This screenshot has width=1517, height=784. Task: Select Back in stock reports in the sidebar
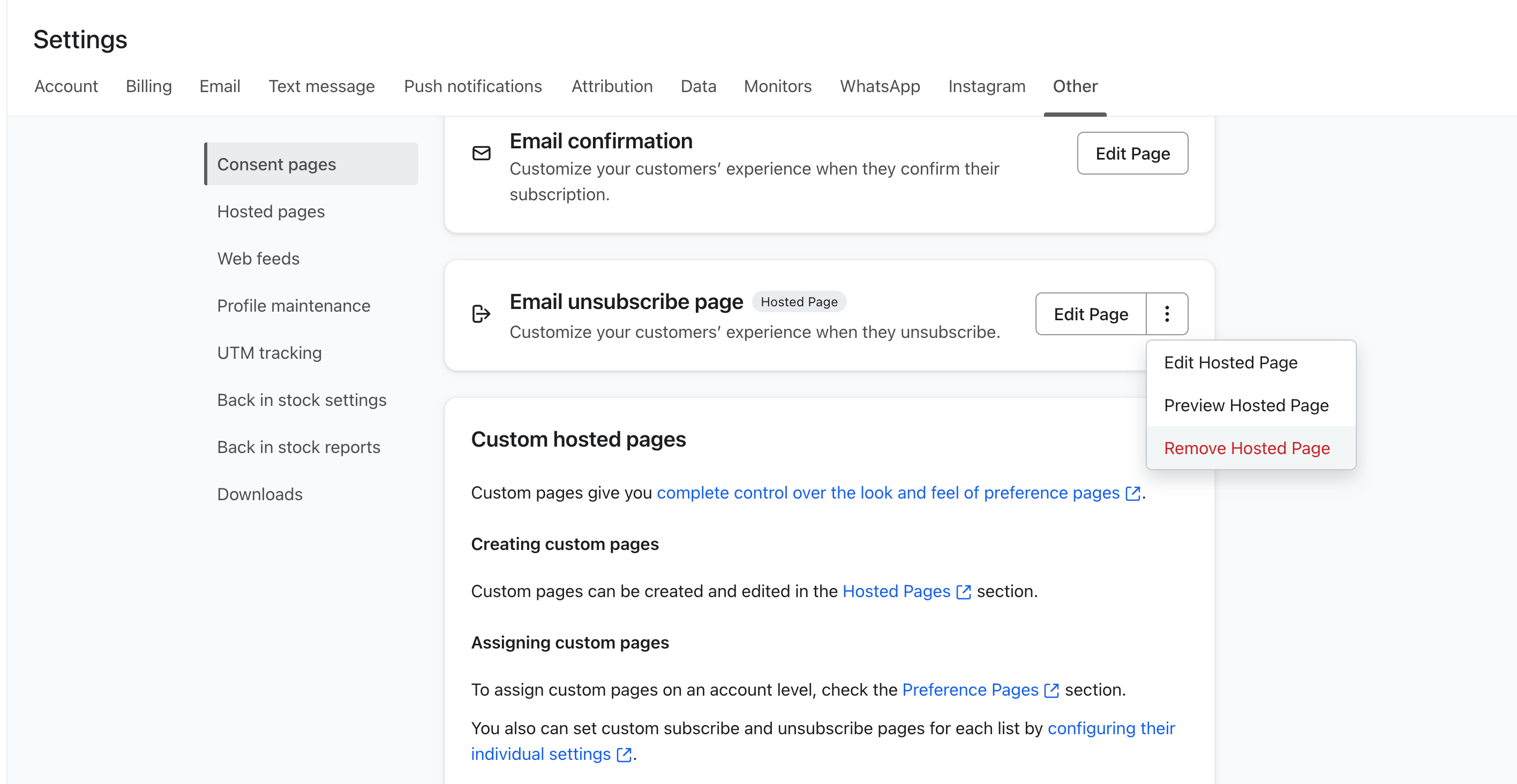coord(299,447)
